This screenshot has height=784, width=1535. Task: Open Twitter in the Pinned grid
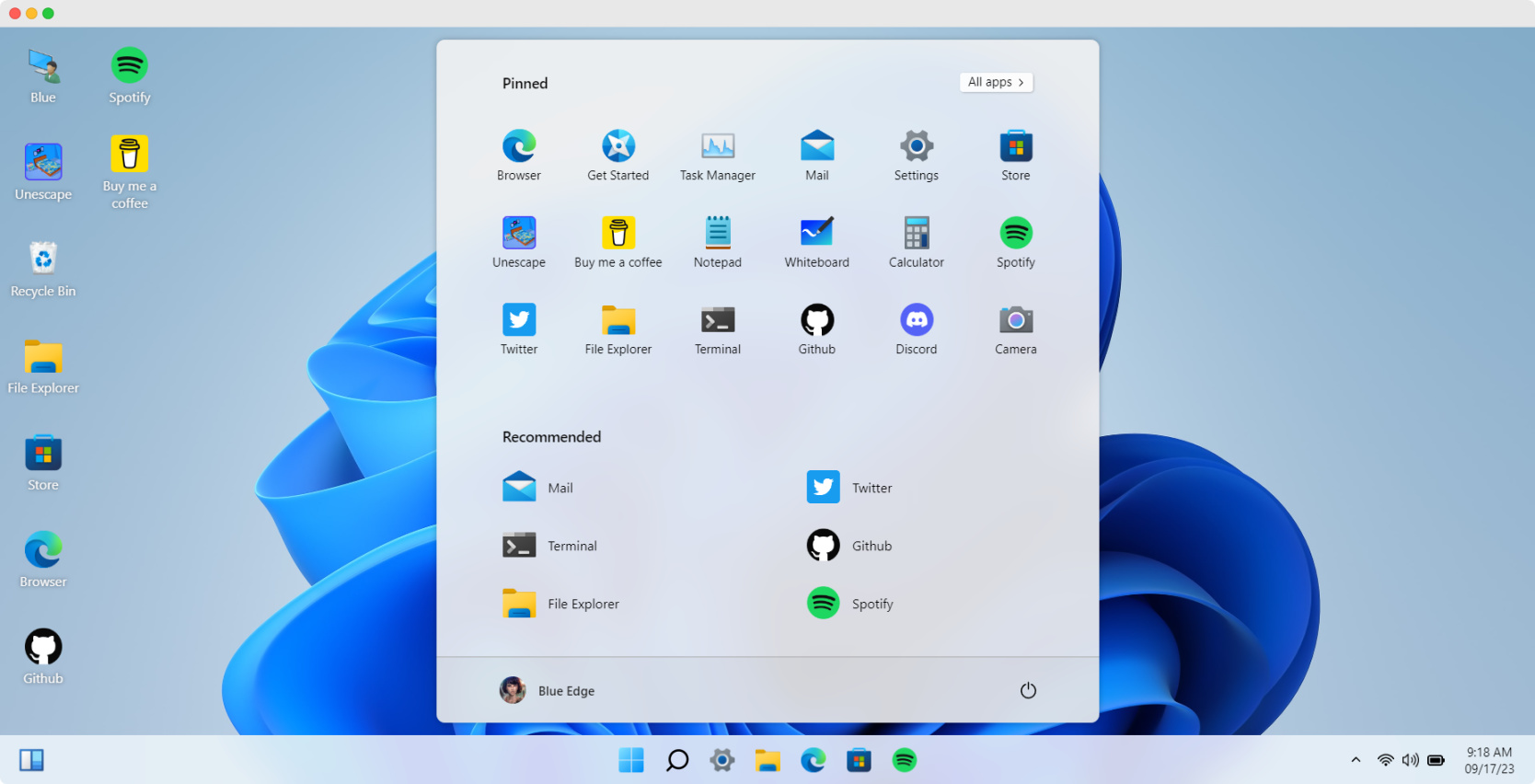[519, 329]
